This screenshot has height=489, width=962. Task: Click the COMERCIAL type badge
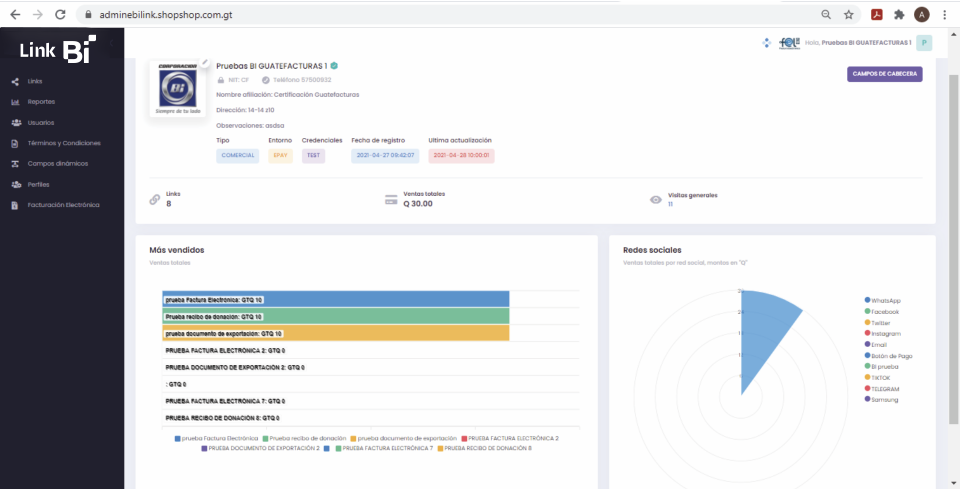click(x=237, y=156)
